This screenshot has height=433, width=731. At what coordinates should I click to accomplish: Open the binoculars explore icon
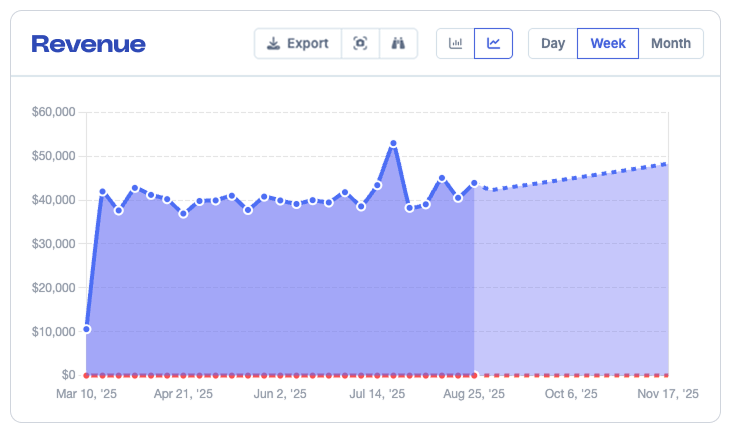[398, 44]
